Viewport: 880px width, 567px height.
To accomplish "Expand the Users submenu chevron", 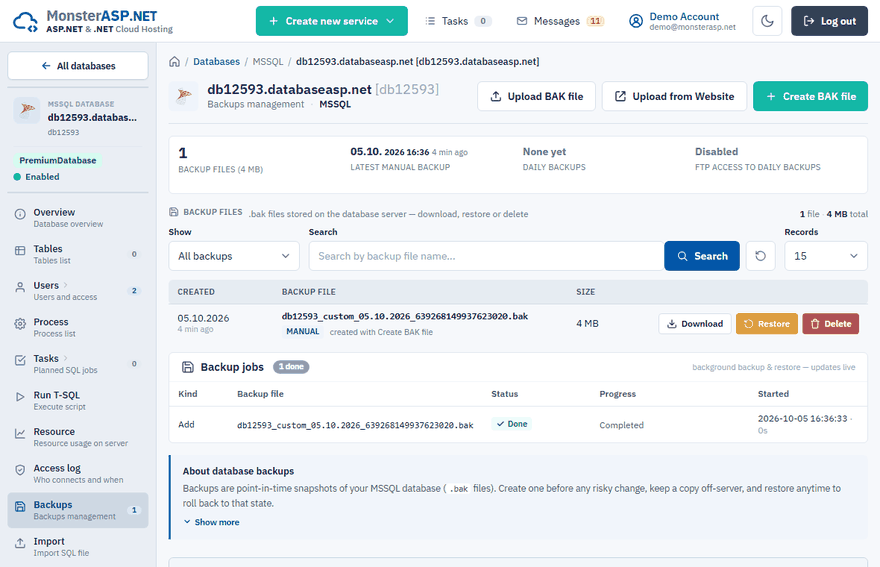I will 65,285.
